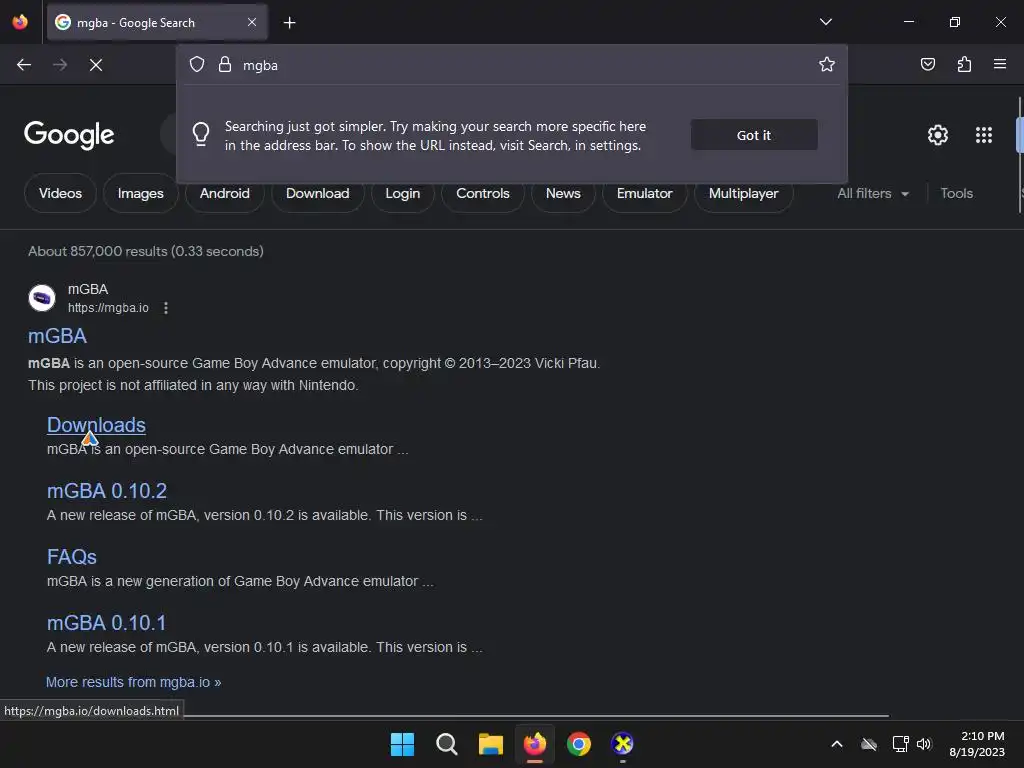Apply the Android filter chip
Image resolution: width=1024 pixels, height=768 pixels.
225,193
